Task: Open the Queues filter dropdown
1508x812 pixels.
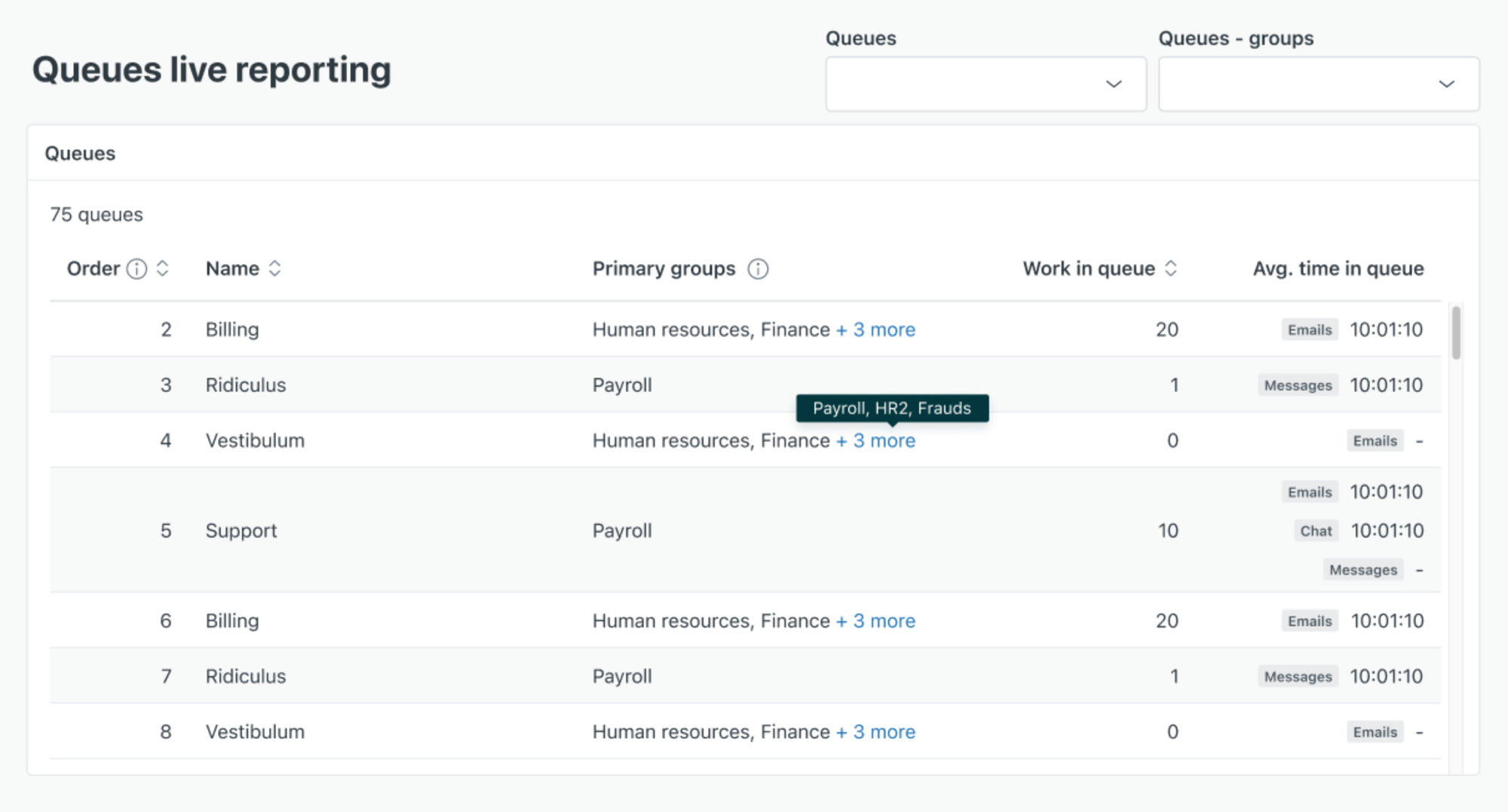Action: coord(985,84)
